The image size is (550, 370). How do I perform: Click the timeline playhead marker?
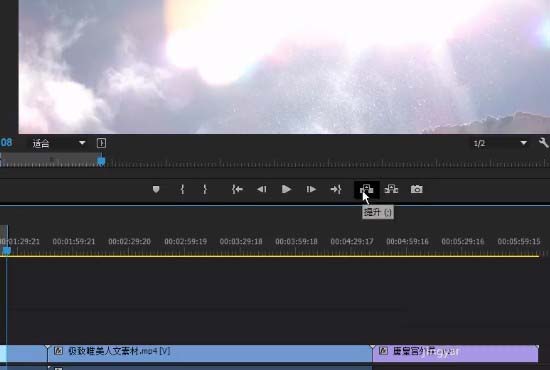(x=7, y=250)
